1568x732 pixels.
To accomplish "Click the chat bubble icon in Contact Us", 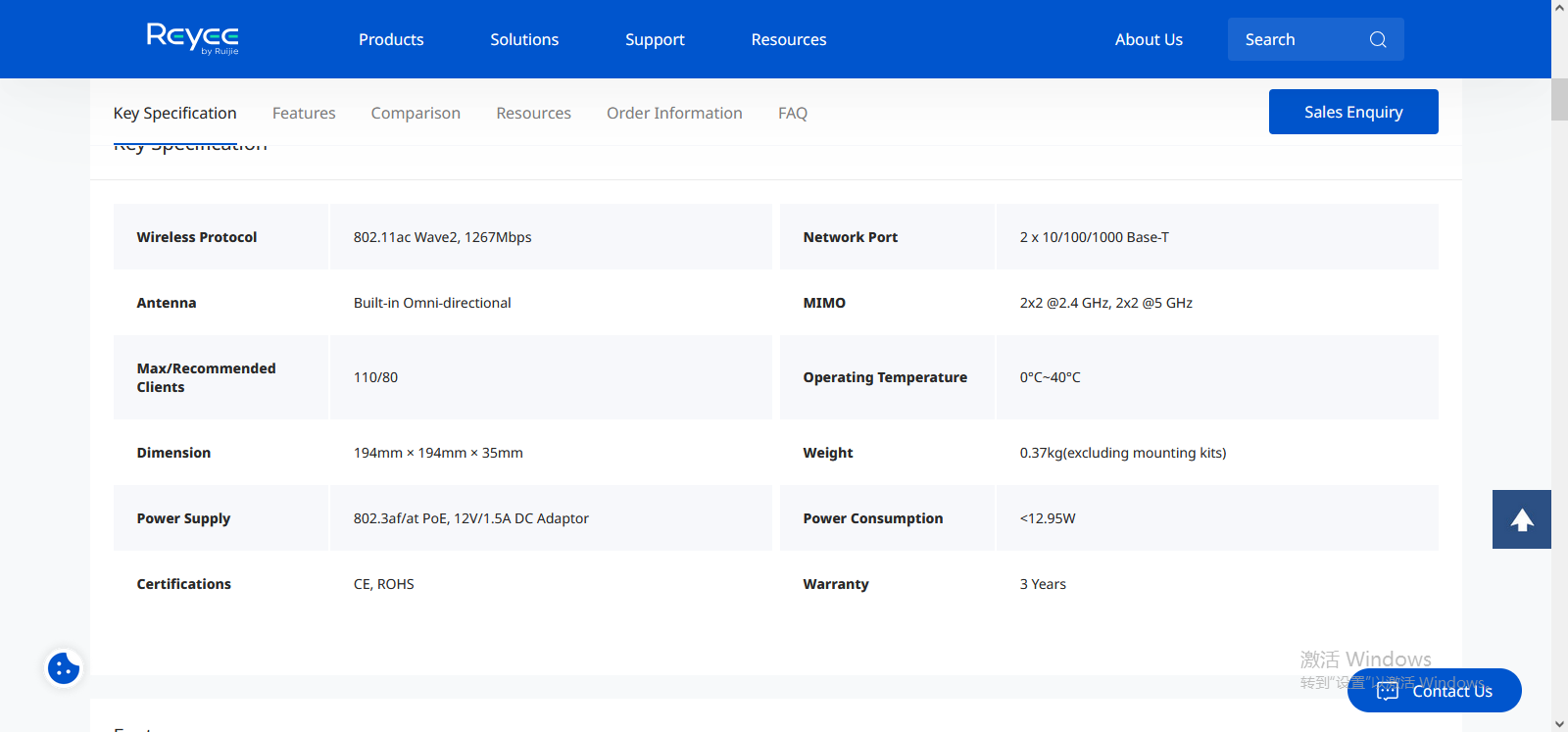I will pyautogui.click(x=1388, y=691).
